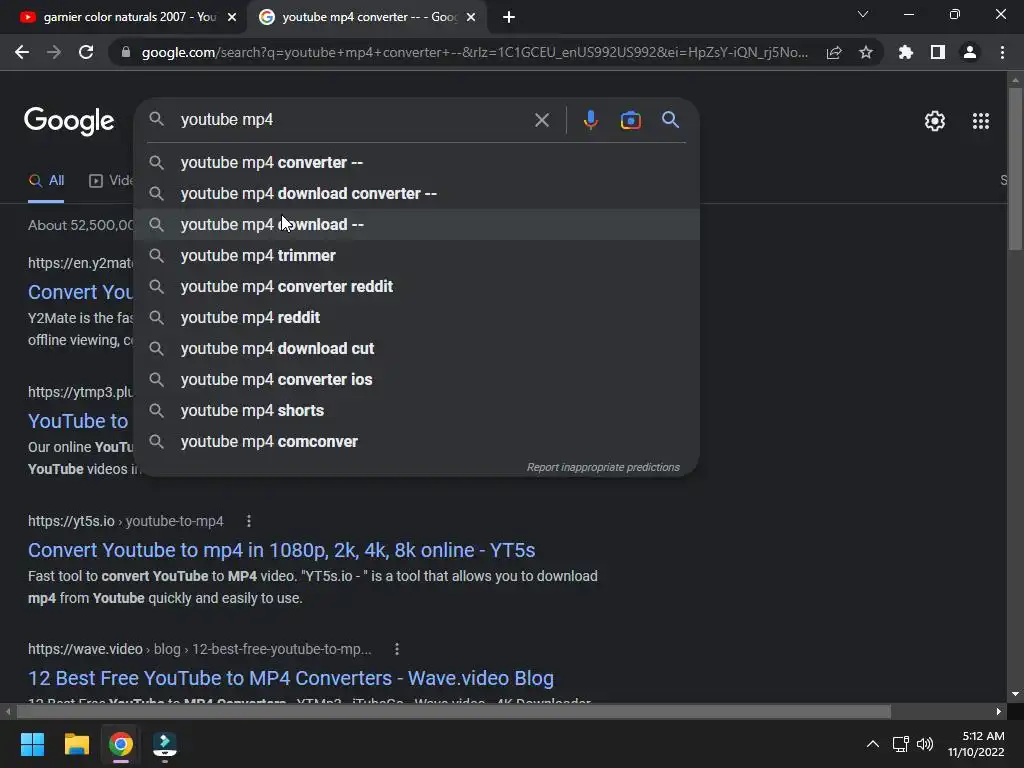Open the Extensions puzzle icon

(906, 52)
